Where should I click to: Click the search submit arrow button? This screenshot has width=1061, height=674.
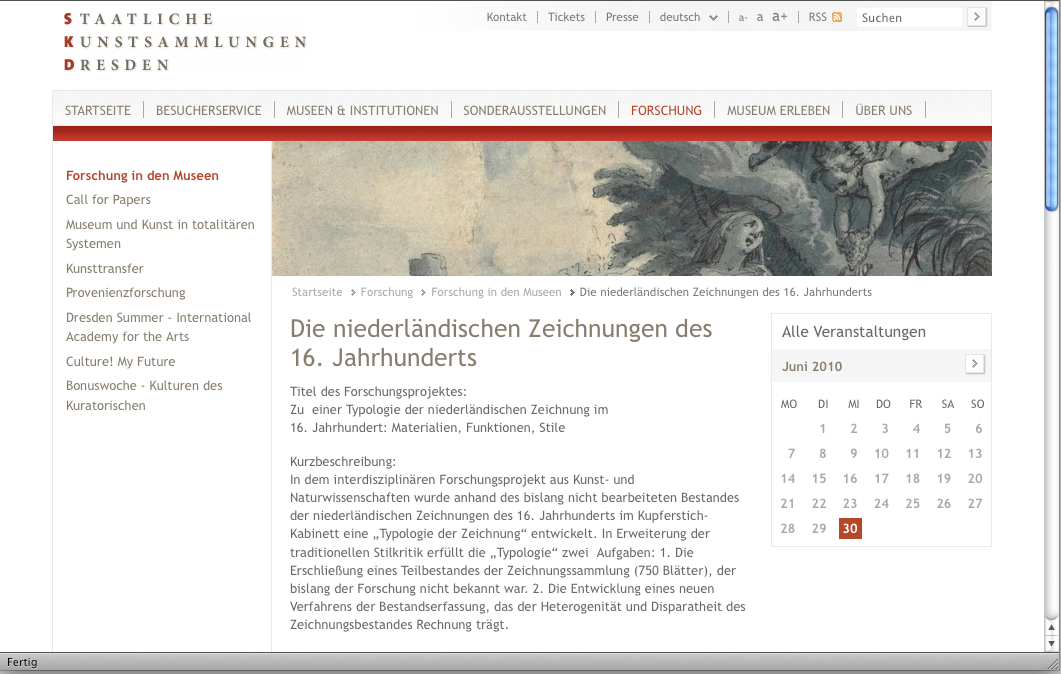click(976, 17)
